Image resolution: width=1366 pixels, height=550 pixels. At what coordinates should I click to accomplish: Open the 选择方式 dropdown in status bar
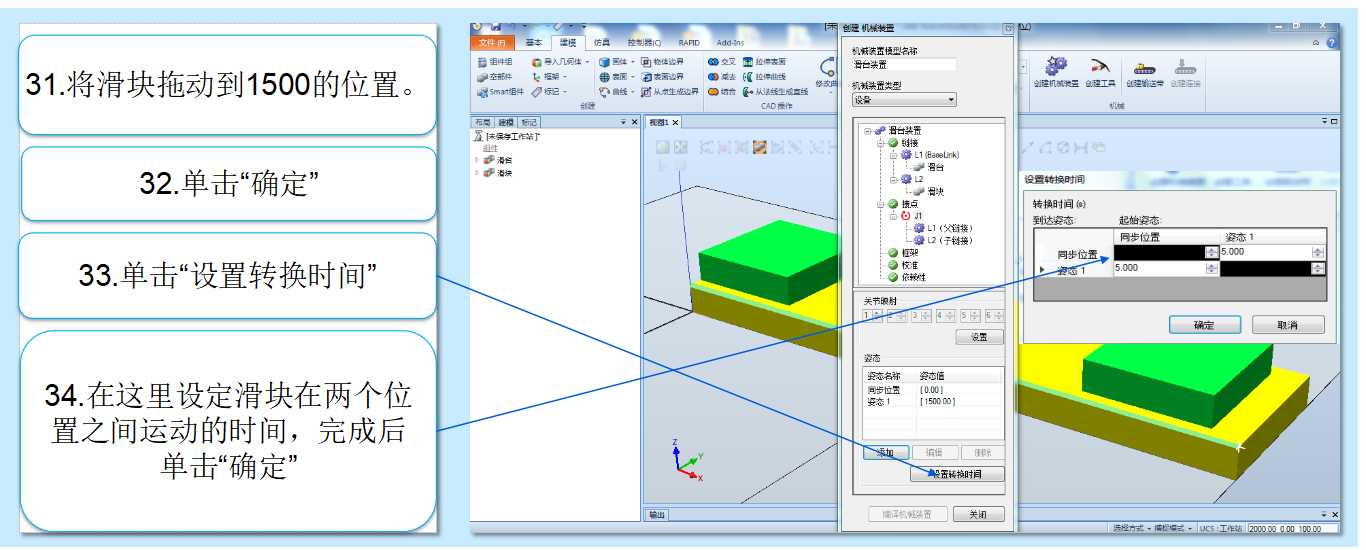1131,528
